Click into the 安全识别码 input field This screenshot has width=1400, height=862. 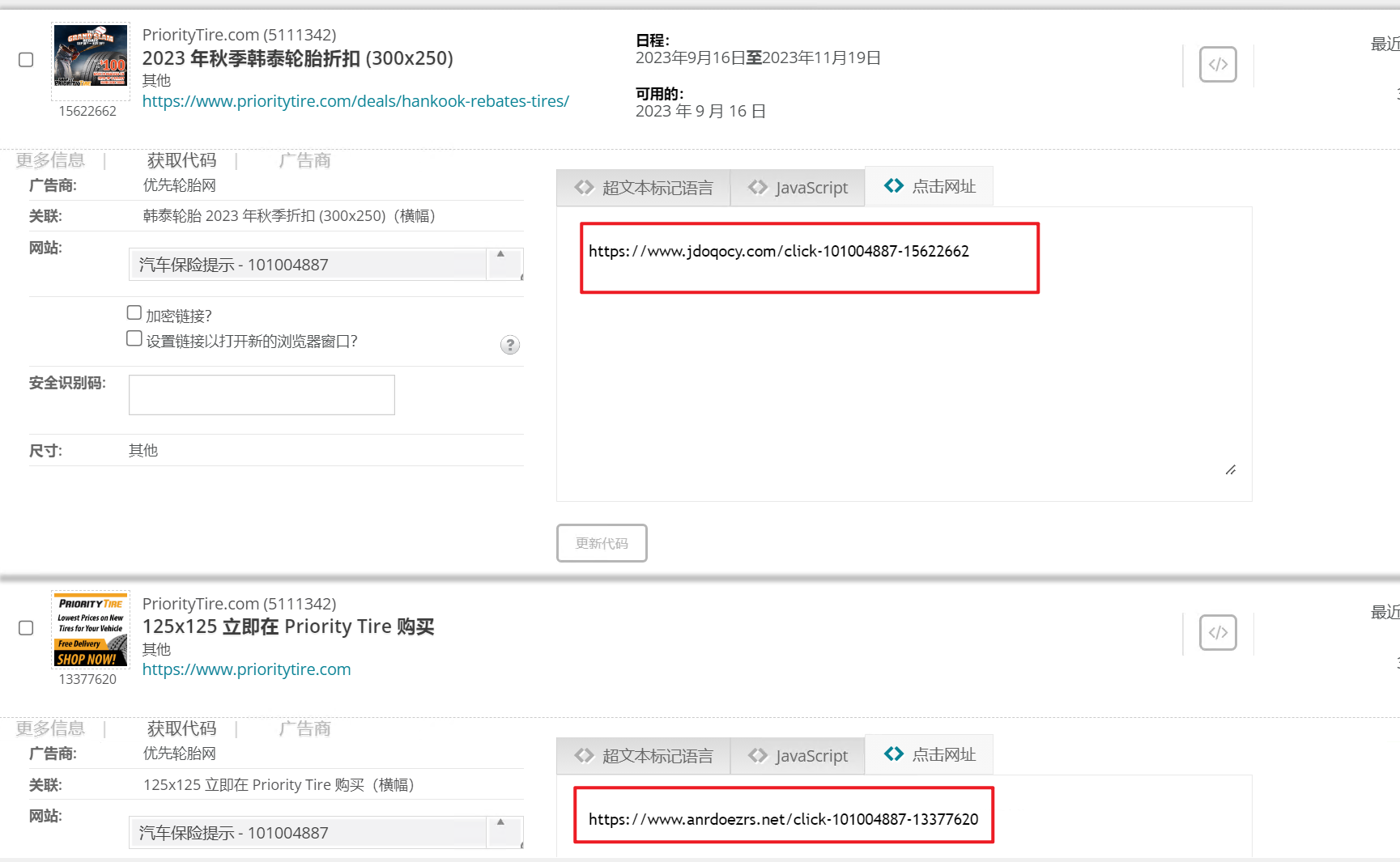tap(262, 395)
